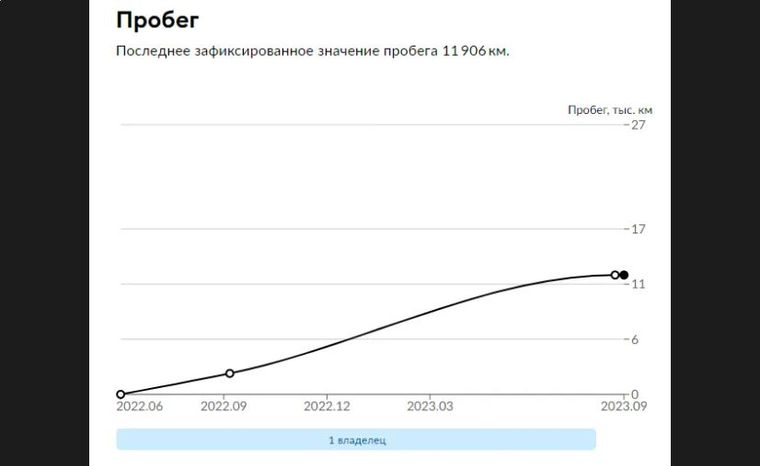Click the first hollow data point at 2022.06
This screenshot has height=466, width=760.
tap(121, 394)
